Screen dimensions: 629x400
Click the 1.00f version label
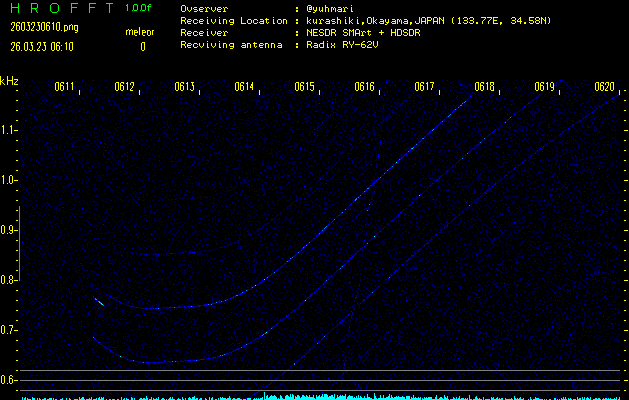point(139,8)
